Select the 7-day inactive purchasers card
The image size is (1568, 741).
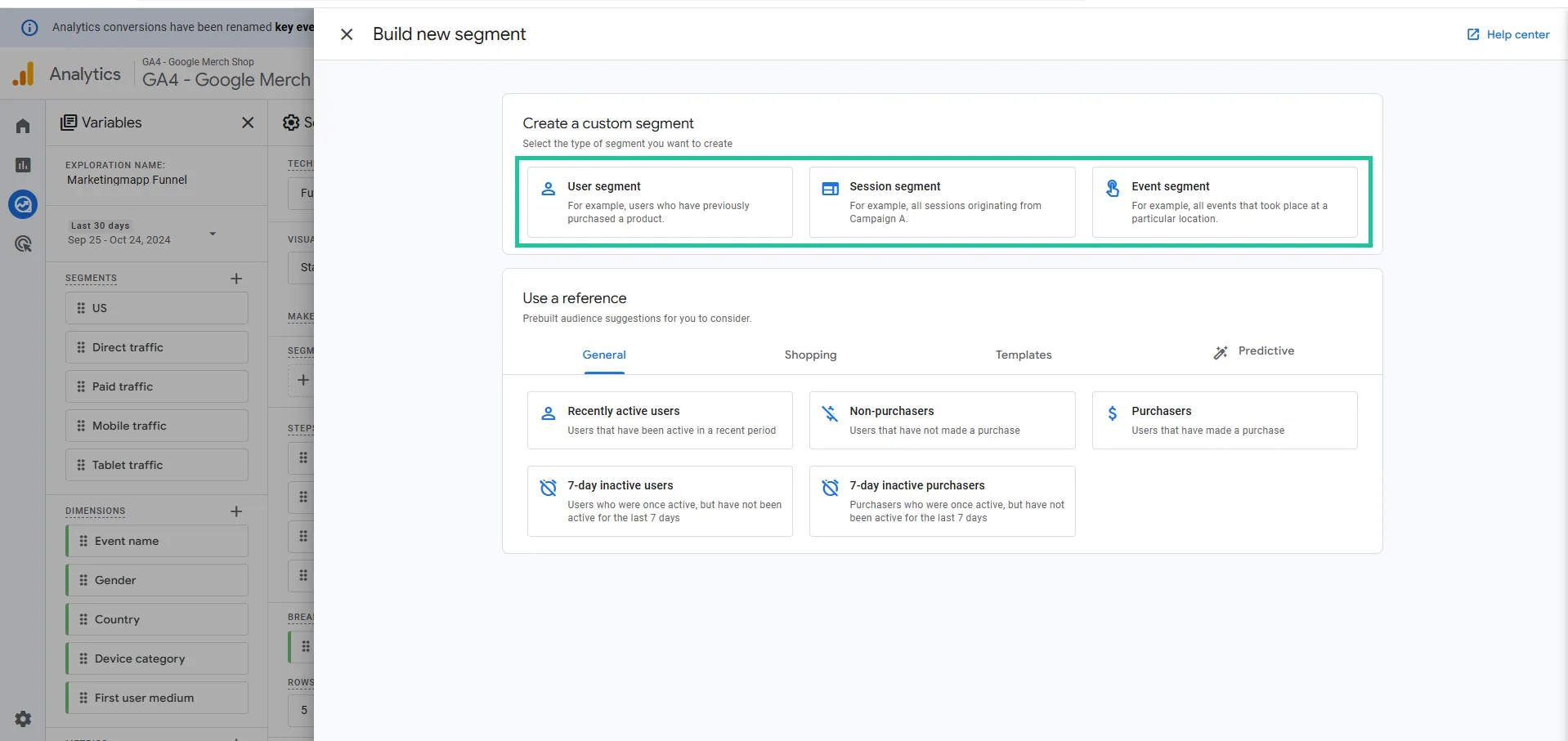(942, 501)
